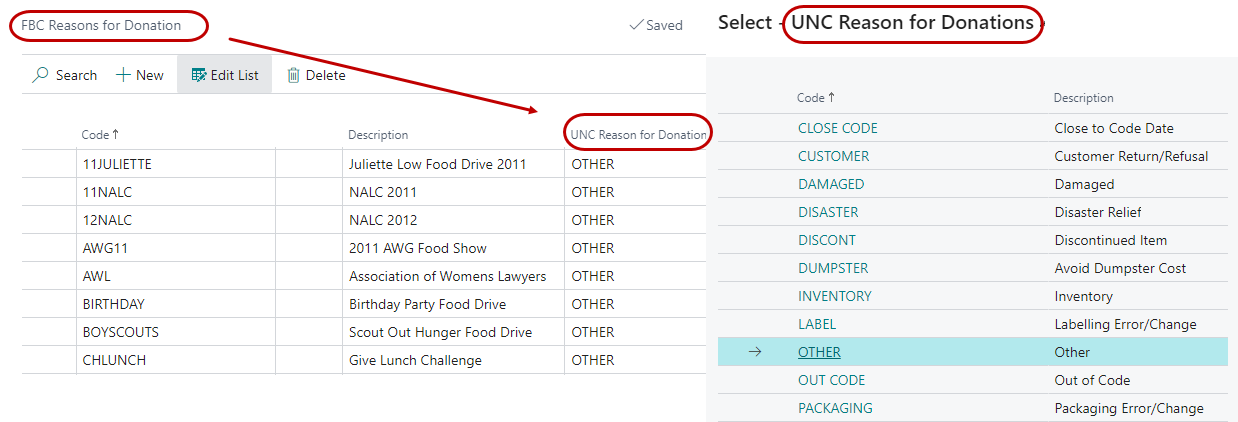
Task: Click the Labelling Error/Change description
Action: pos(1125,324)
